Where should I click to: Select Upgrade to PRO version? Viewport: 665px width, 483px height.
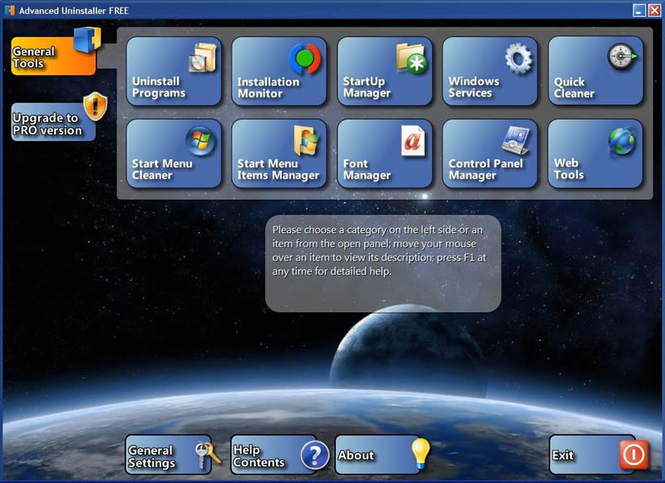[x=53, y=122]
